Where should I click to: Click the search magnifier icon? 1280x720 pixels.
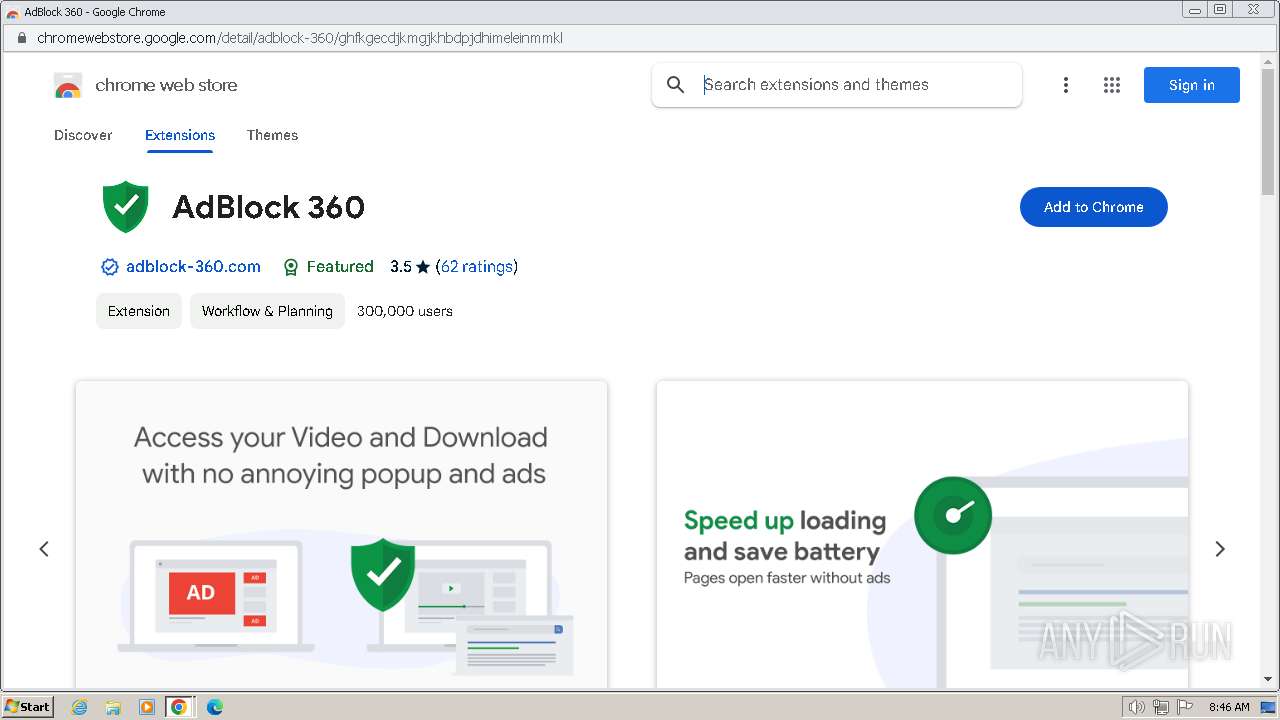tap(676, 85)
